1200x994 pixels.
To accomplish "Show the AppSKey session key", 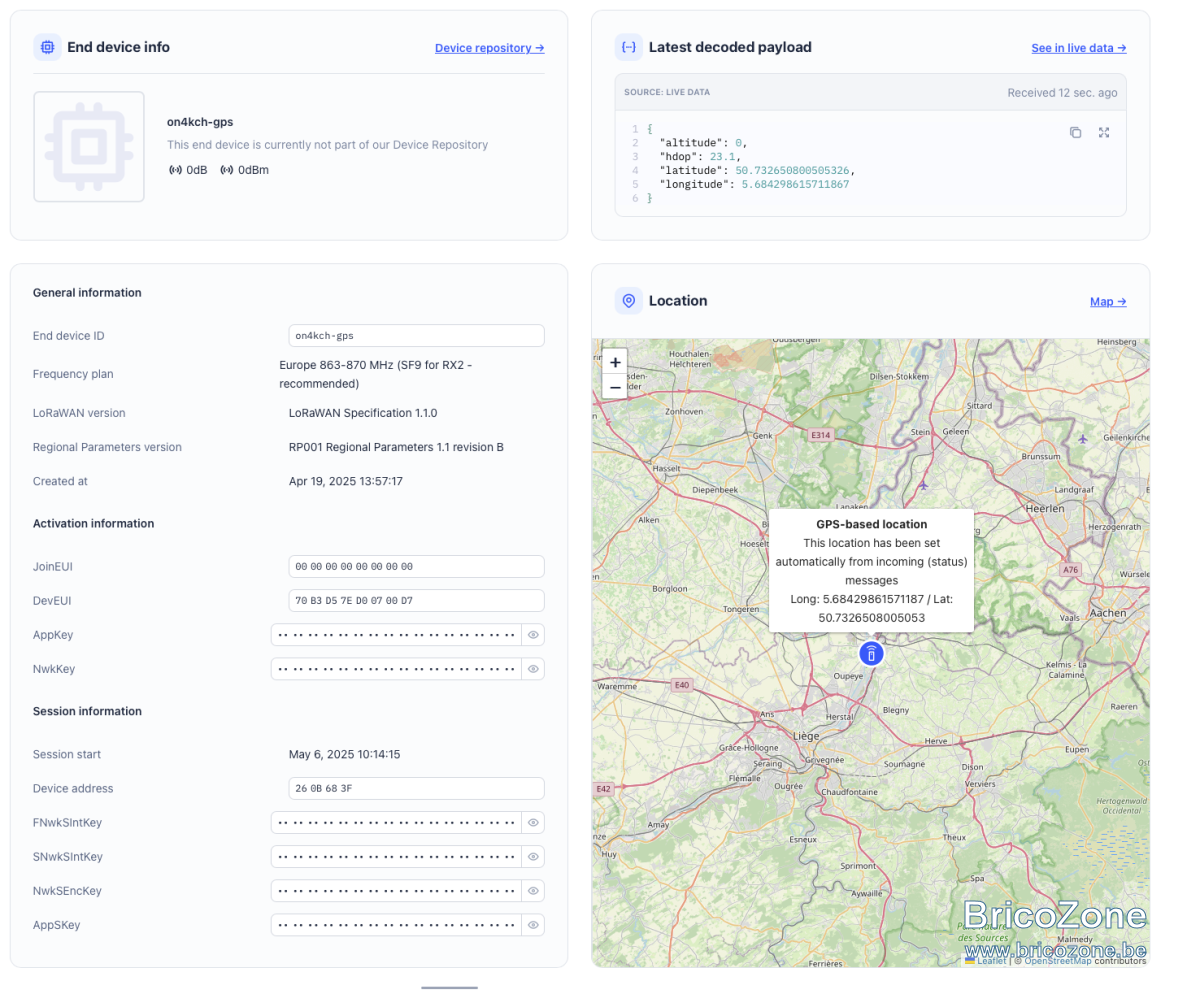I will coord(534,925).
